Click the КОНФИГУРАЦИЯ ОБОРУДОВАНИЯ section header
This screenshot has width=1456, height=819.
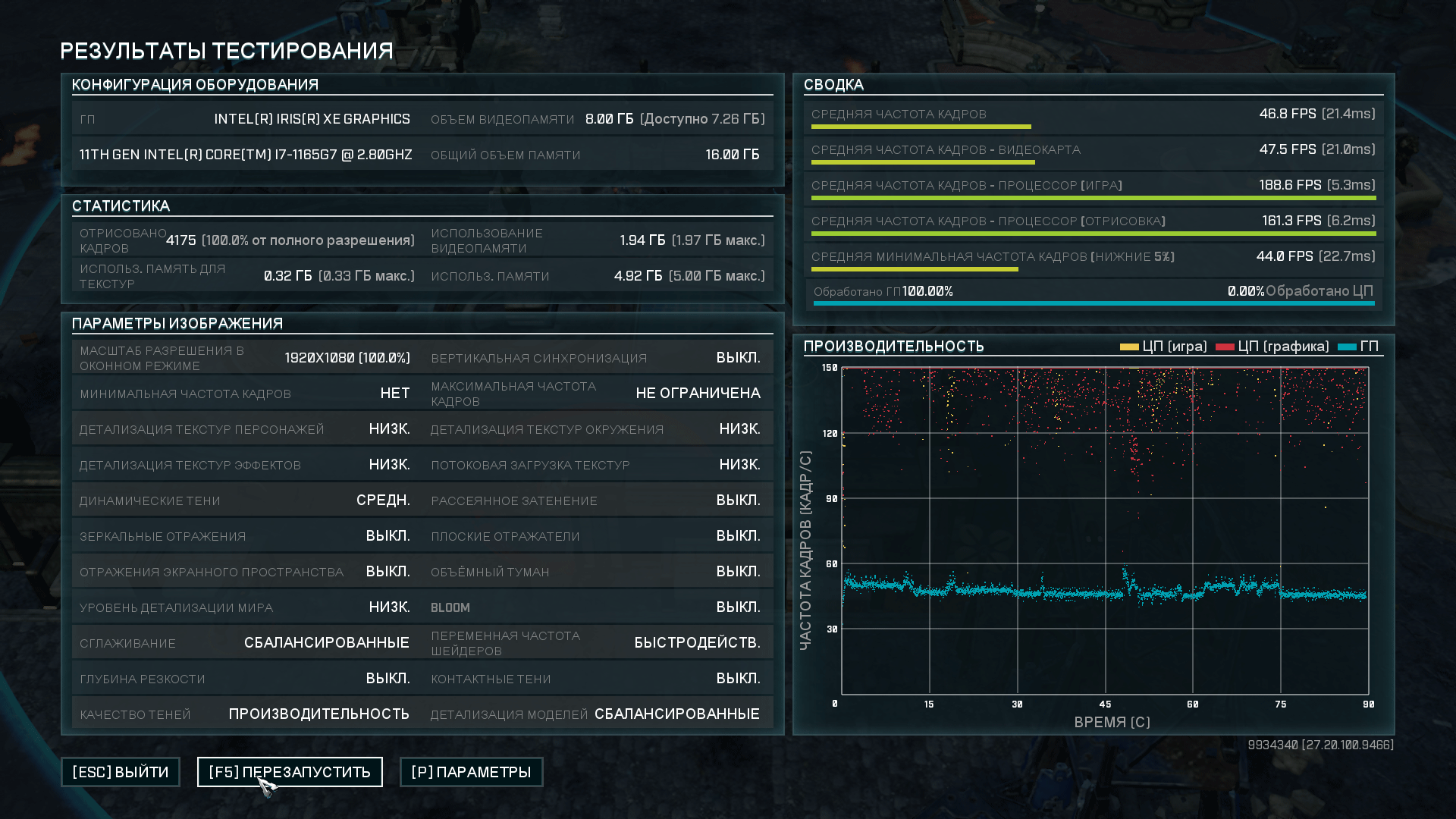195,85
